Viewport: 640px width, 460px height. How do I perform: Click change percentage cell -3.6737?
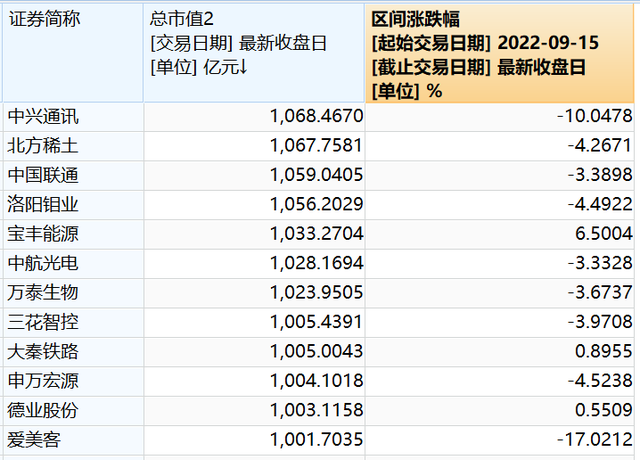coord(500,293)
